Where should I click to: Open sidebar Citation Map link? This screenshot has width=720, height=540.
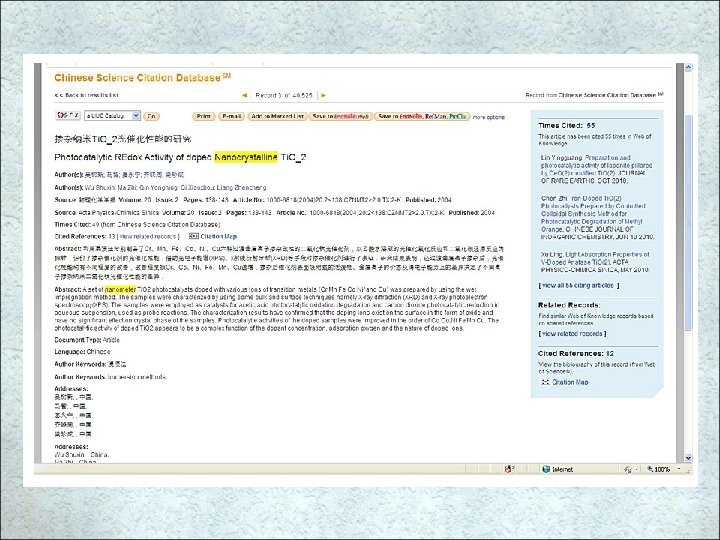(x=570, y=382)
